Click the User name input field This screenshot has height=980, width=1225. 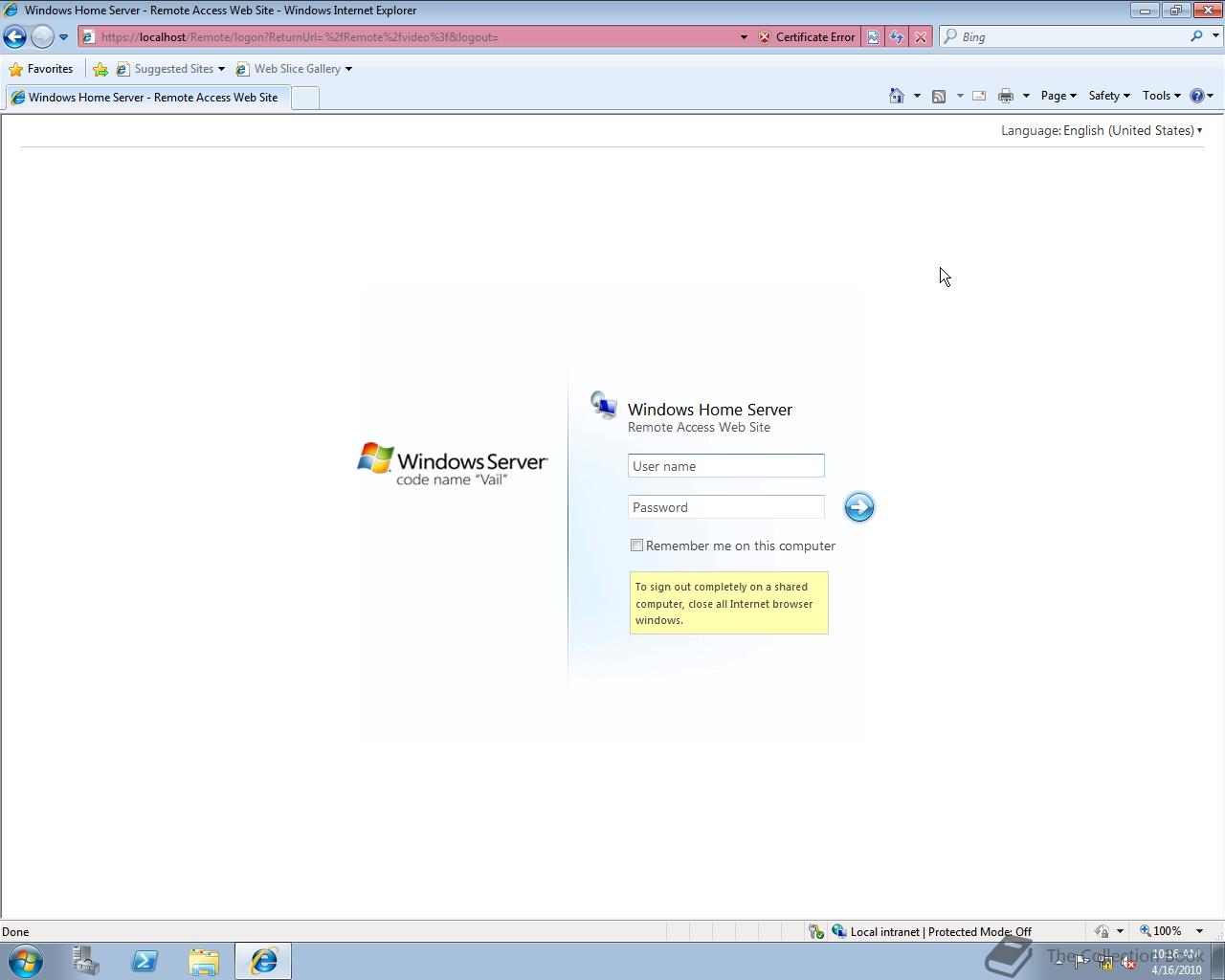(725, 466)
